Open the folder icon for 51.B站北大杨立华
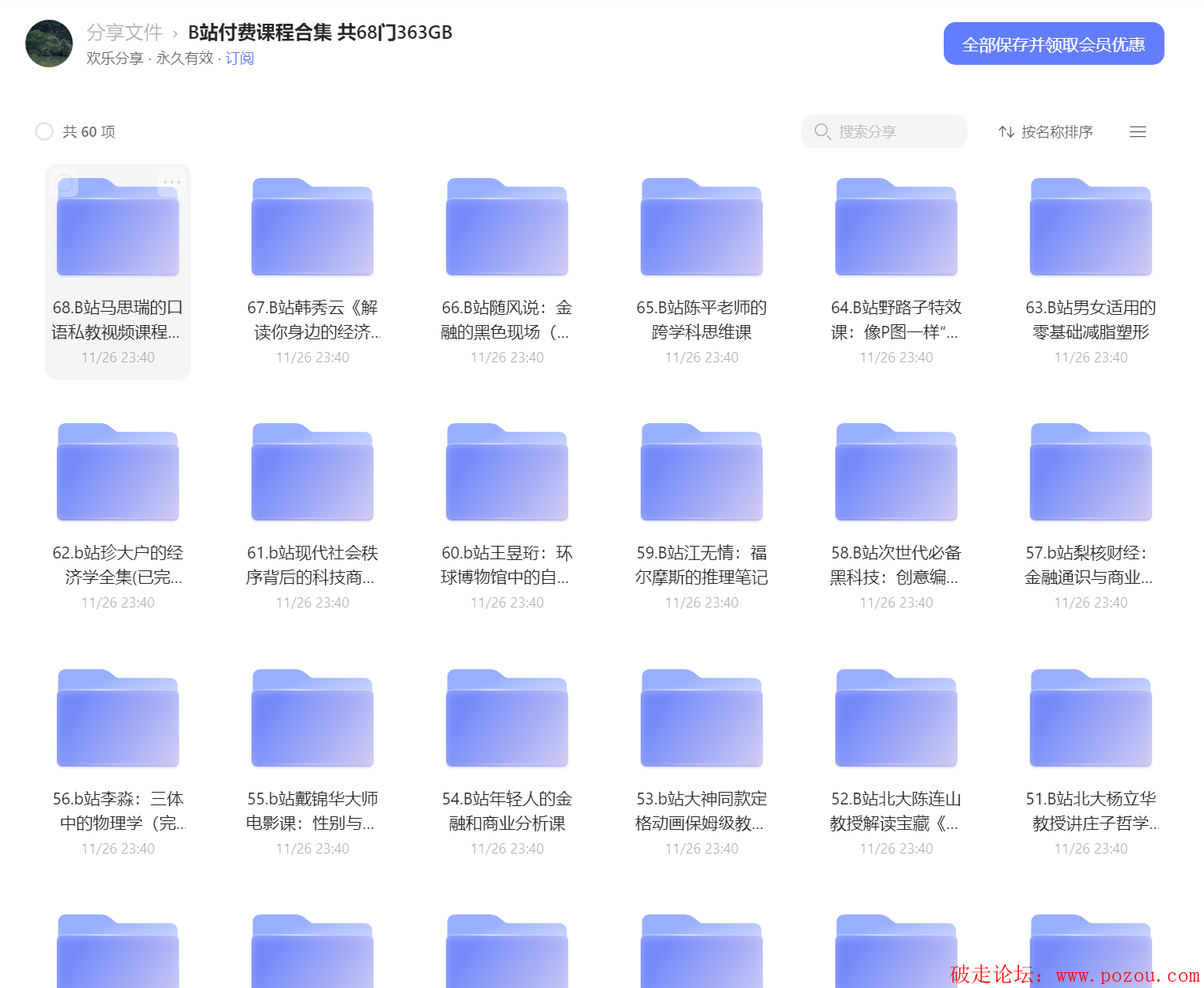 point(1091,718)
